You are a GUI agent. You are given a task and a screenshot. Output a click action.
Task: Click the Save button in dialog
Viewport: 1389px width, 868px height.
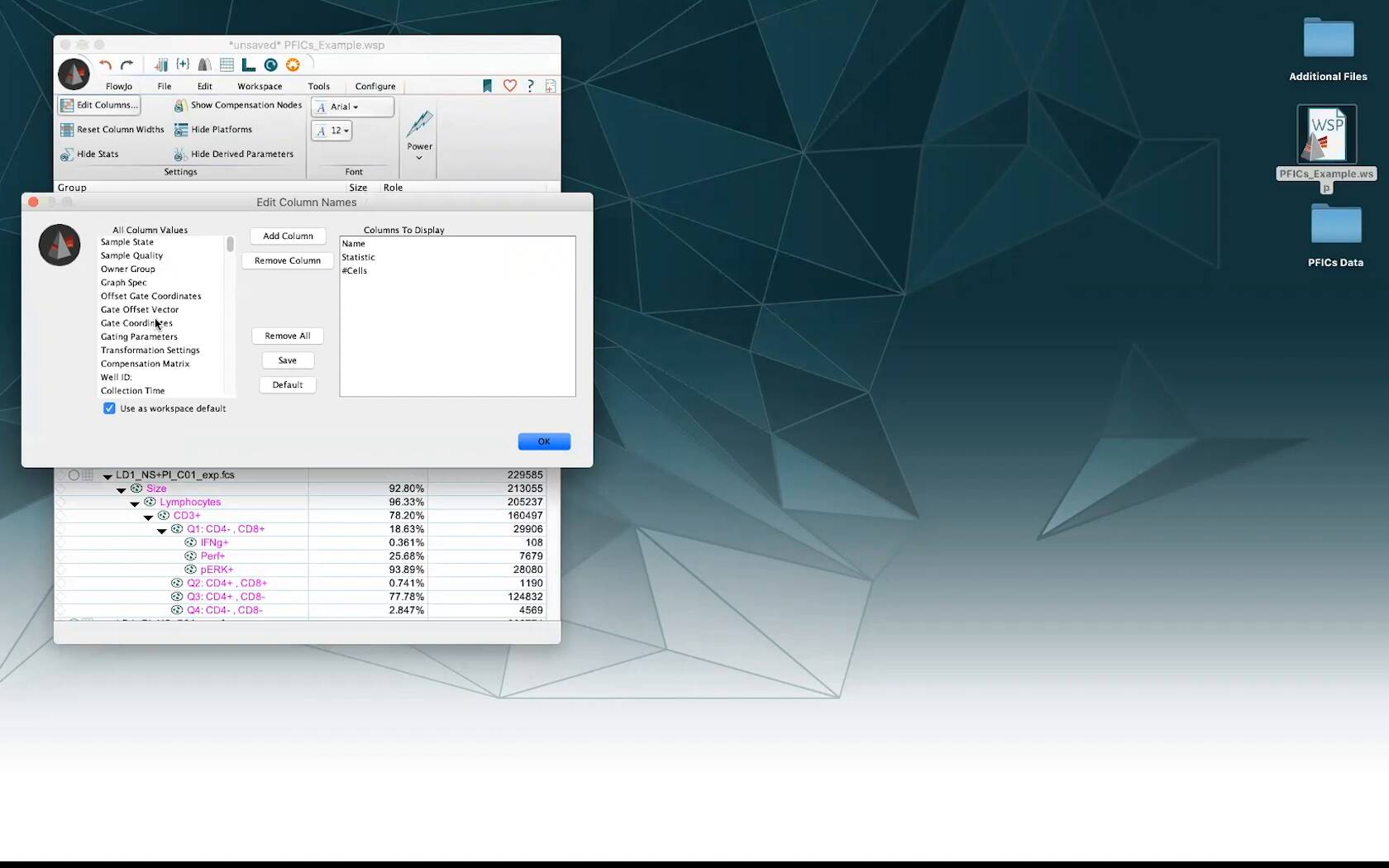tap(288, 360)
